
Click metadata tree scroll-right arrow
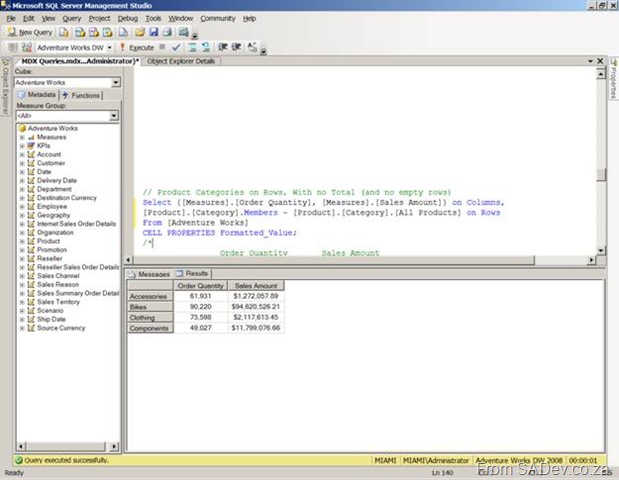(x=114, y=446)
